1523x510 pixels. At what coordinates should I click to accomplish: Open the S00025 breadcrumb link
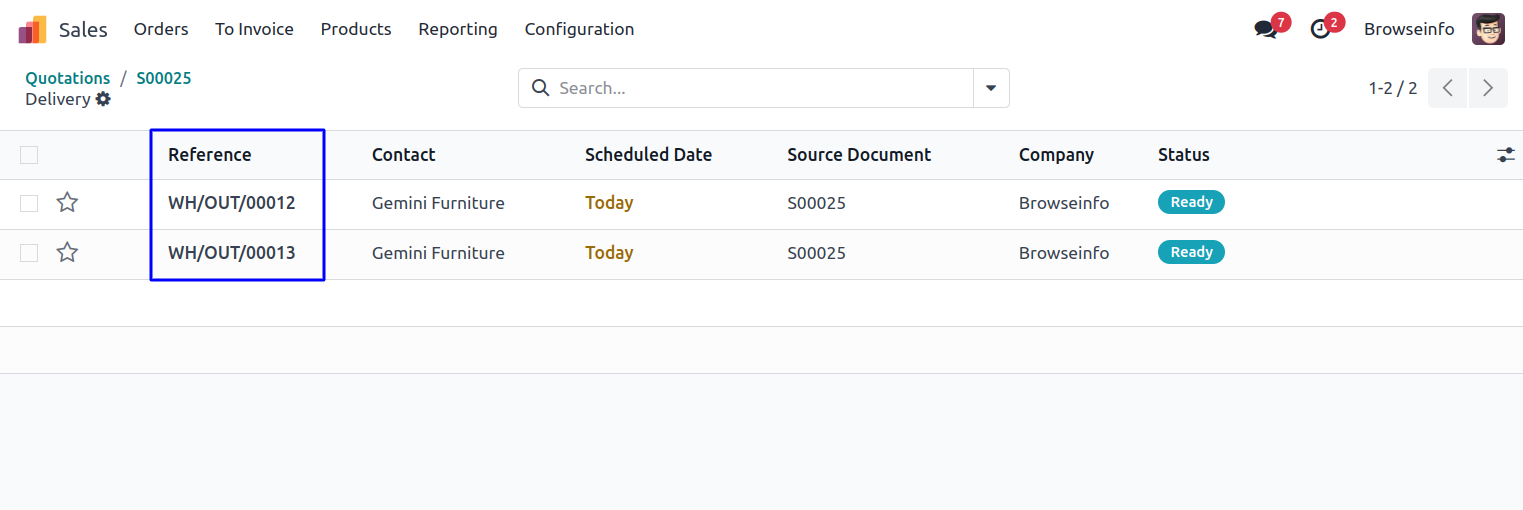point(164,78)
